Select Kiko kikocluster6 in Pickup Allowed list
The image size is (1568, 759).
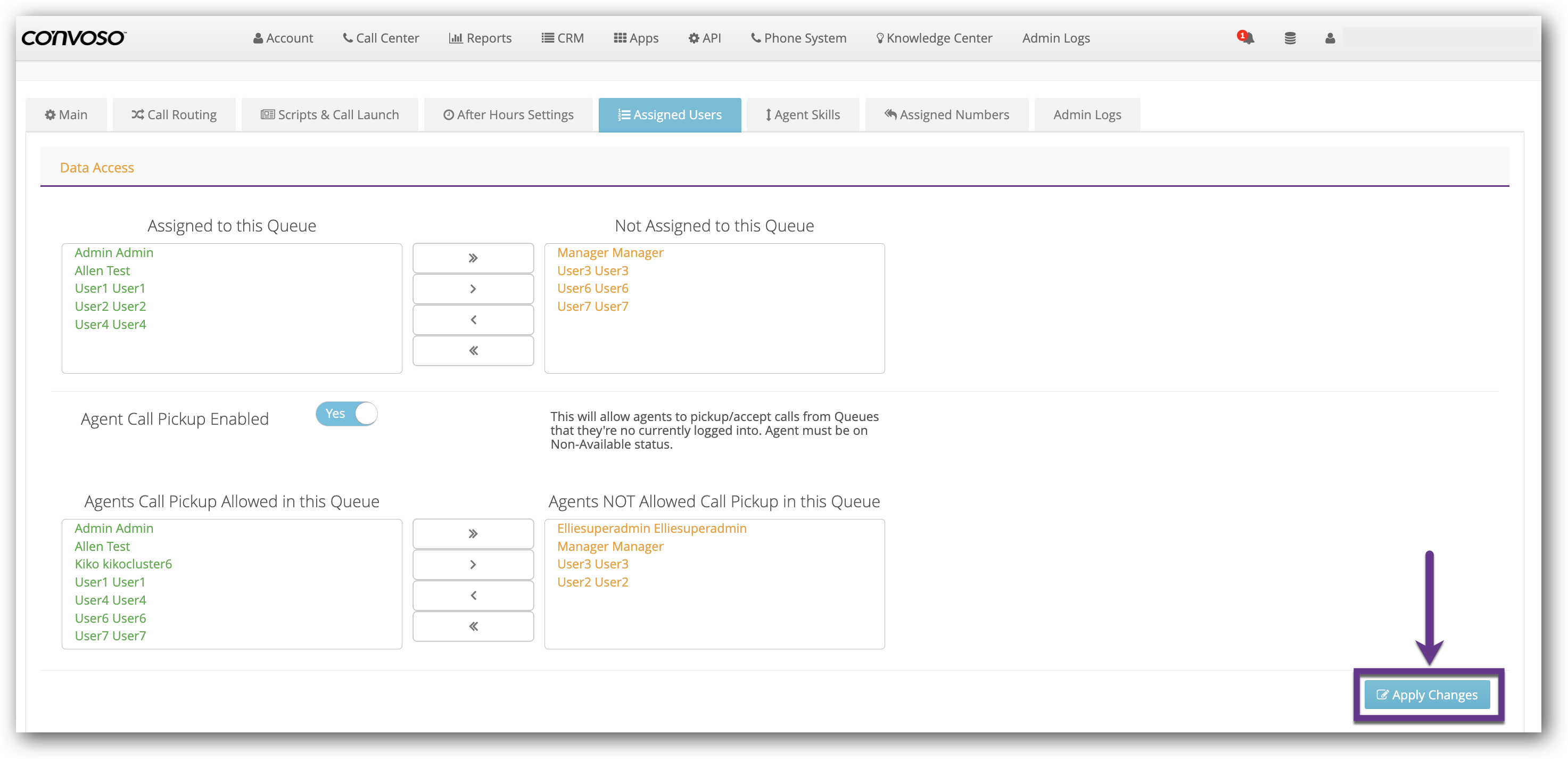pyautogui.click(x=123, y=564)
